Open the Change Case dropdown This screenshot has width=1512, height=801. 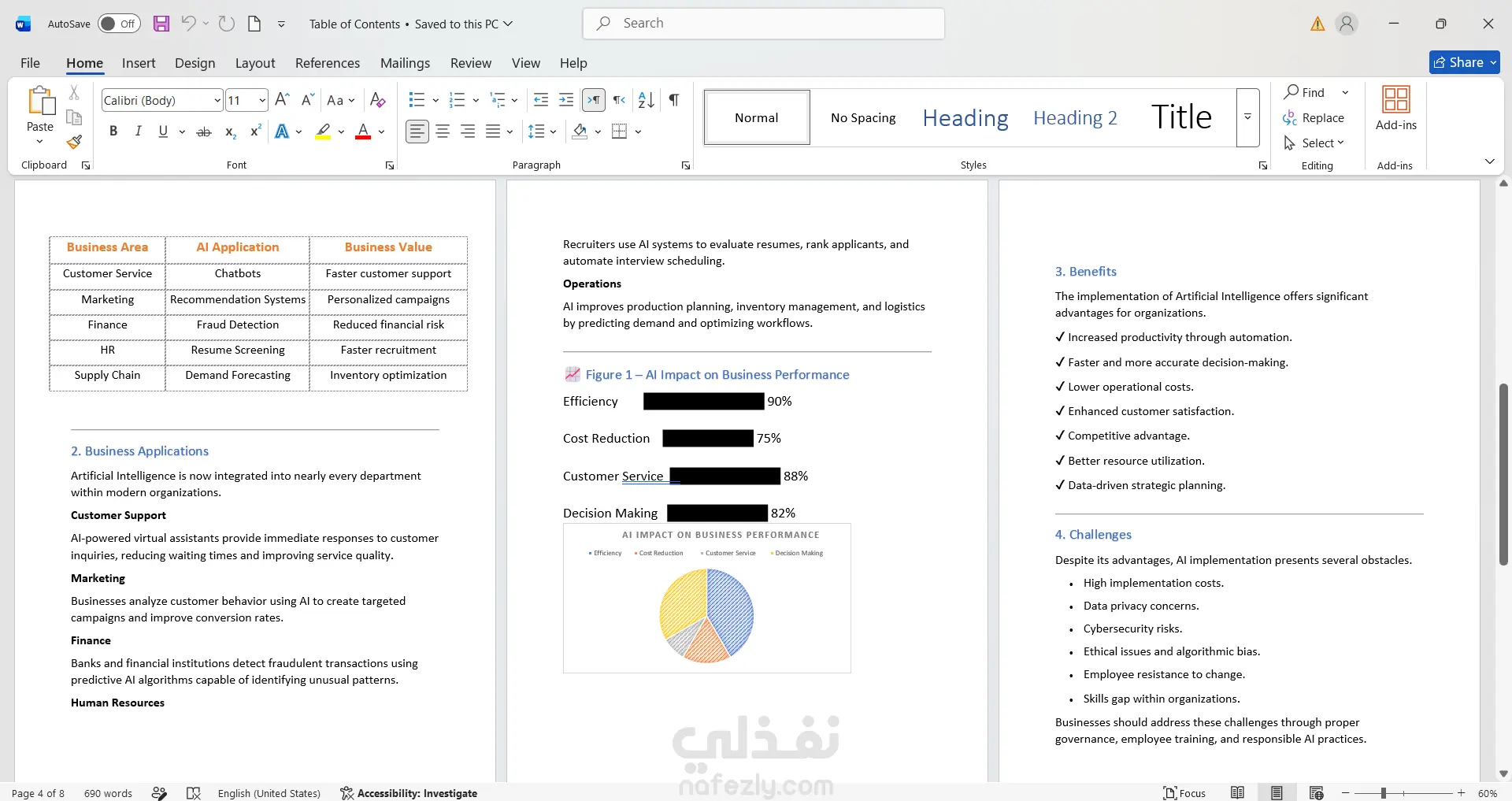[x=341, y=100]
